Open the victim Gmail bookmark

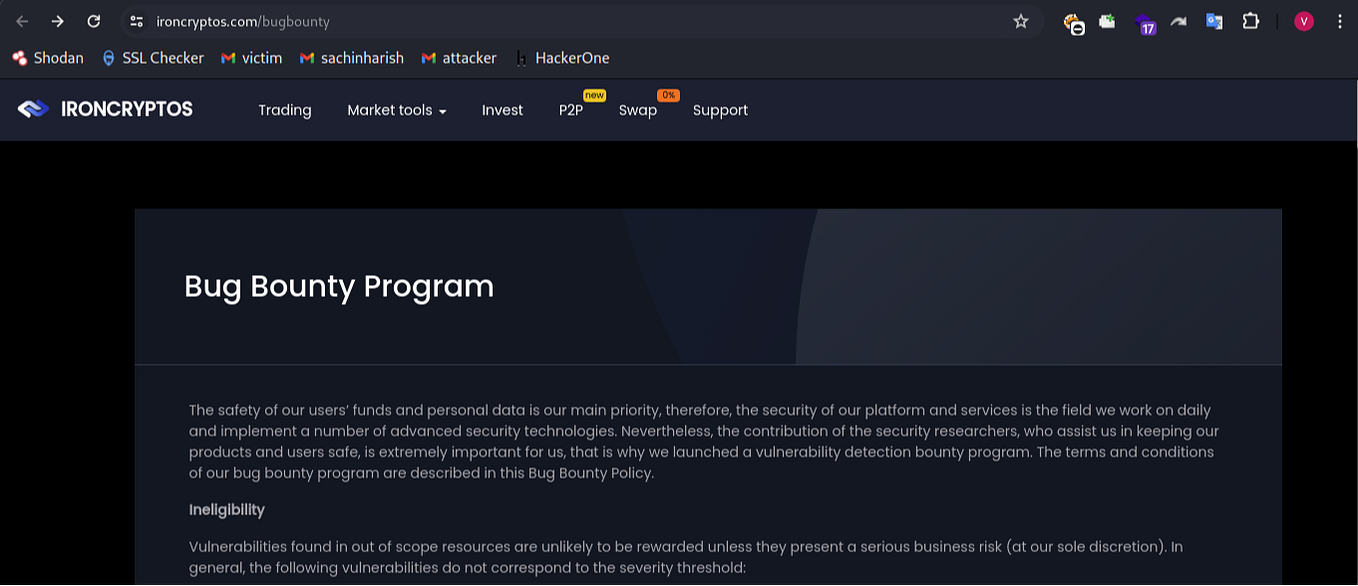point(251,58)
